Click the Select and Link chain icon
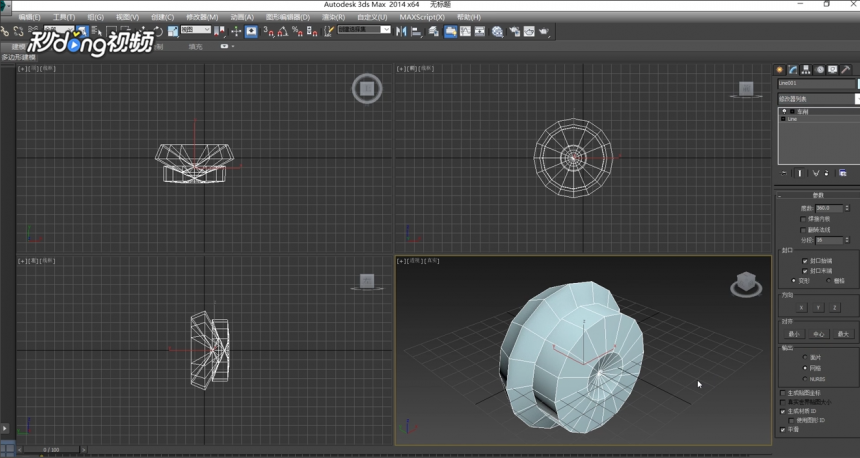Screen dimensions: 860x458 [5, 31]
